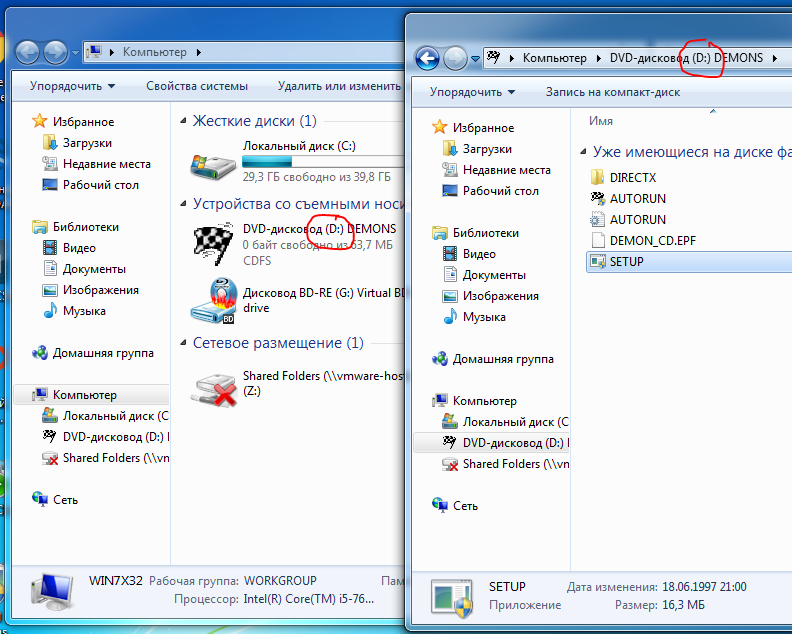Open Изображения library in DEMONS window
Screen dimensions: 792x634
(501, 296)
